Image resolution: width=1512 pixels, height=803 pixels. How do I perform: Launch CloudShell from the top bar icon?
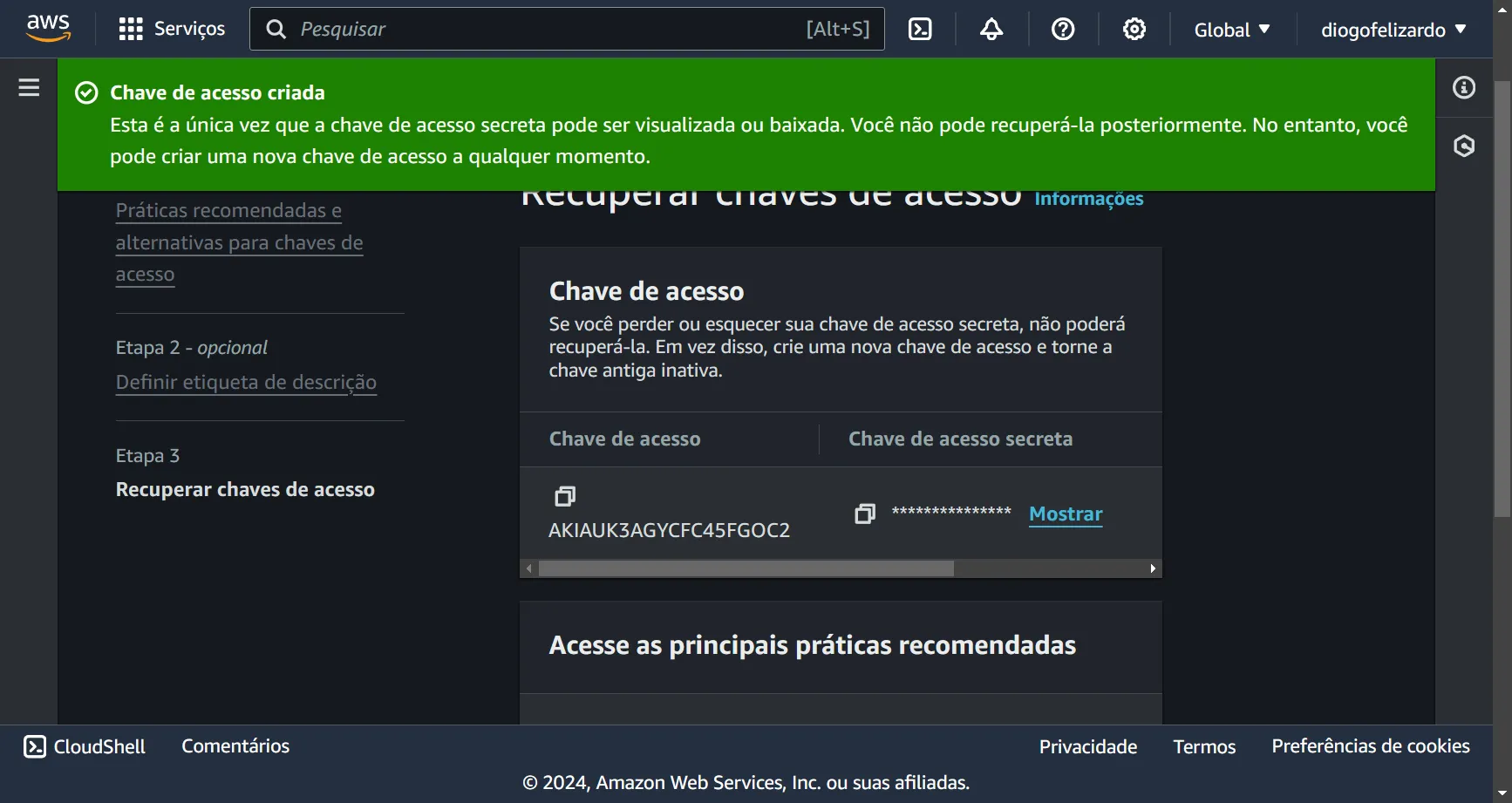pyautogui.click(x=920, y=29)
